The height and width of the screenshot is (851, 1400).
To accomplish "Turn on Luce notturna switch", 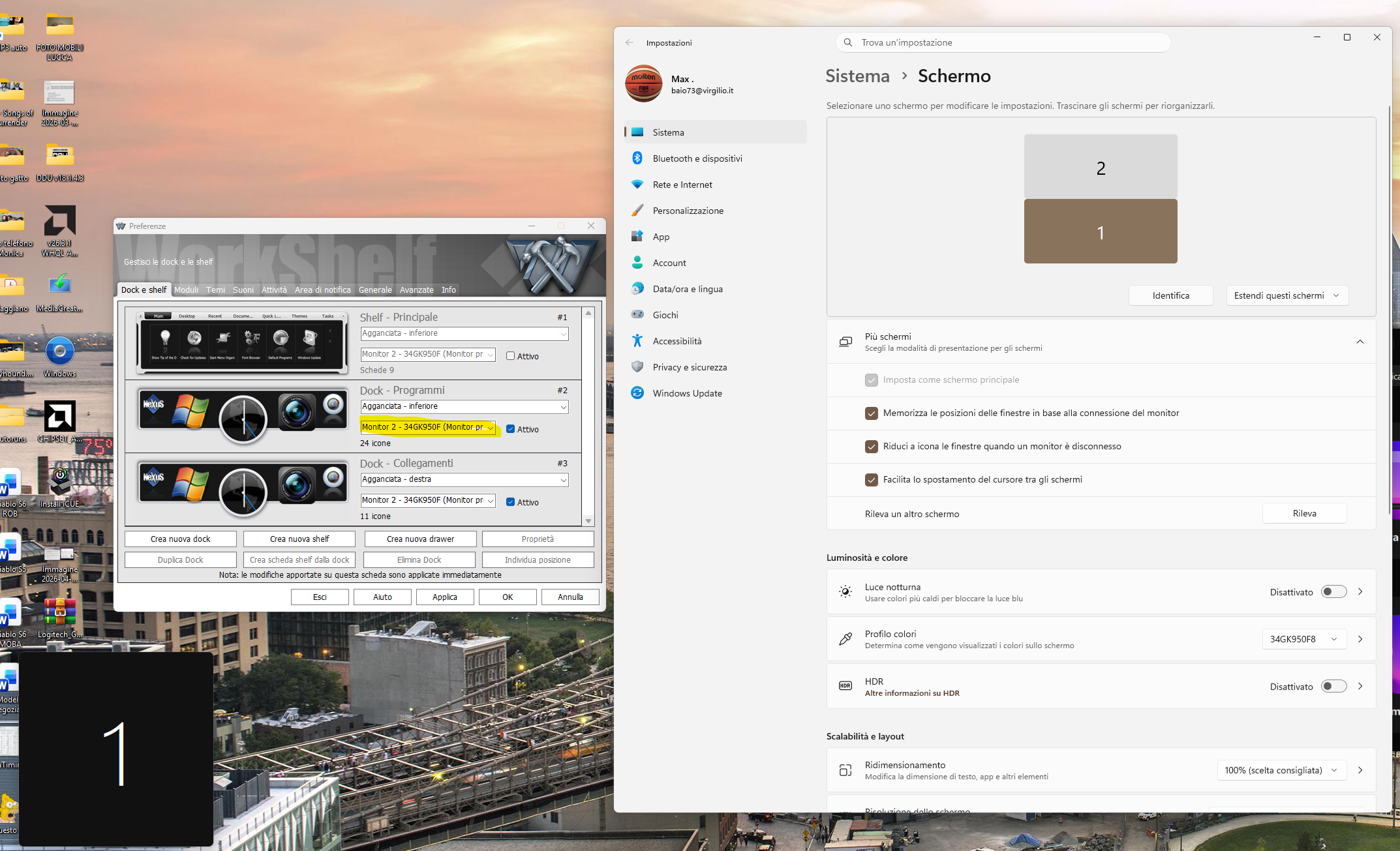I will point(1333,591).
